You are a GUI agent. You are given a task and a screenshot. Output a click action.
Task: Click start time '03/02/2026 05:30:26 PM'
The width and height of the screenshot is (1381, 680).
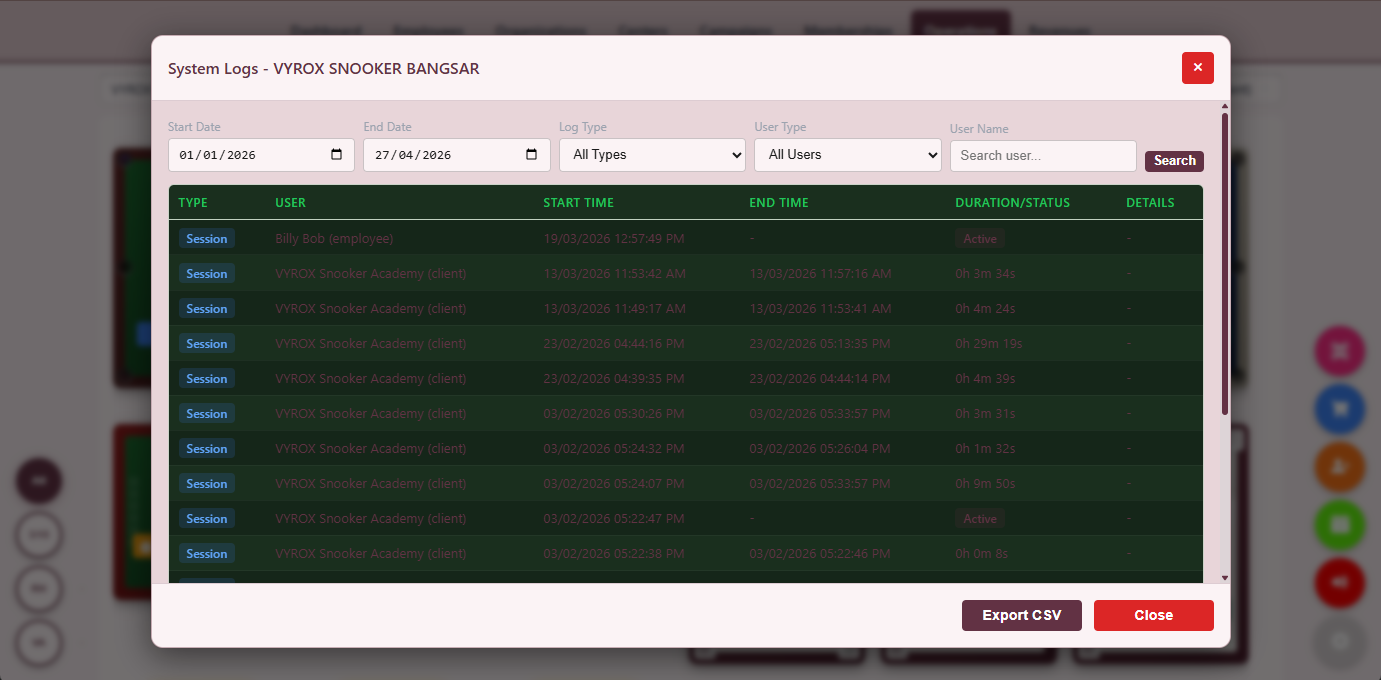pyautogui.click(x=614, y=414)
